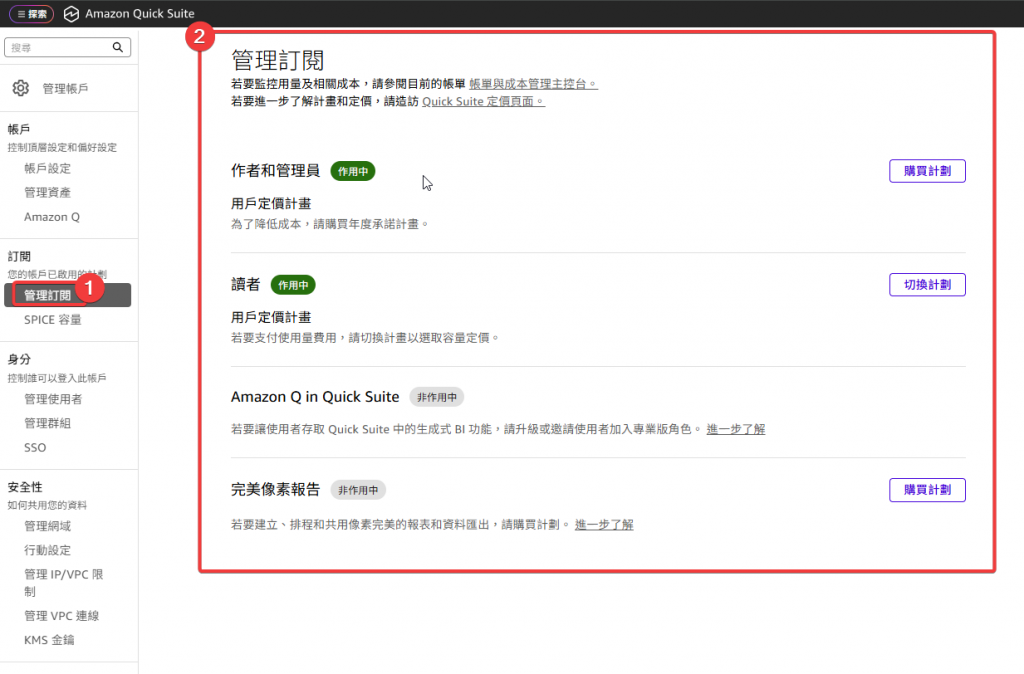The image size is (1024, 674).
Task: Open 管理 IP/VPC 限制 page
Action: pos(63,583)
